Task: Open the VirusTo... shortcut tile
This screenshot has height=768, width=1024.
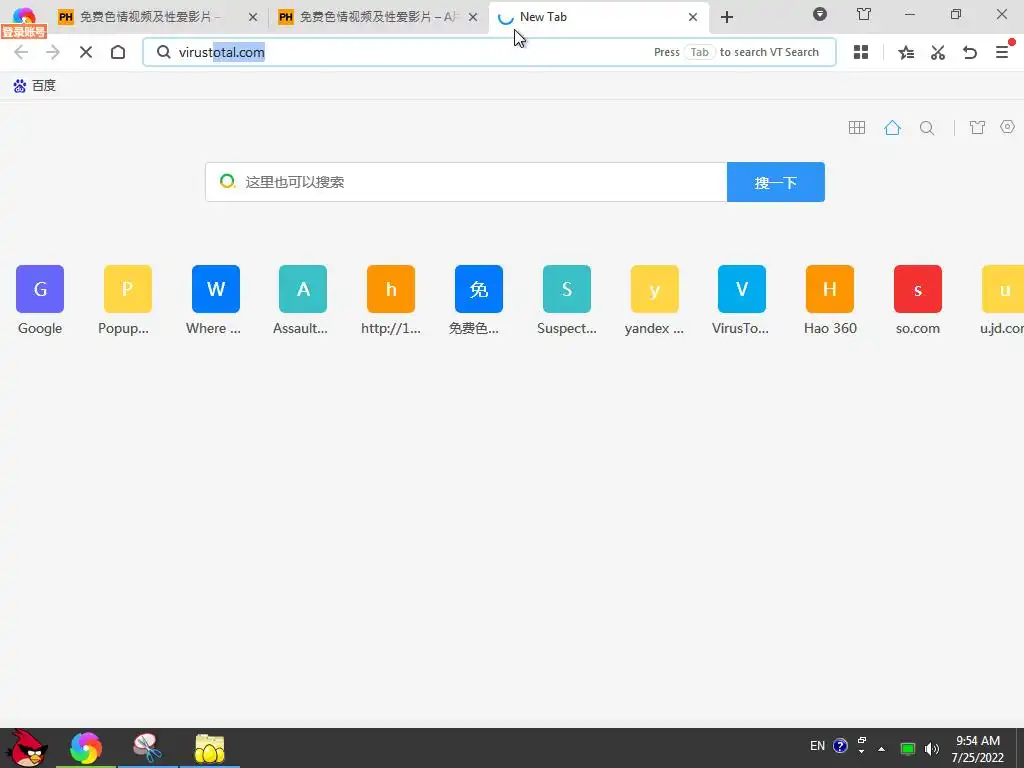Action: pos(742,300)
